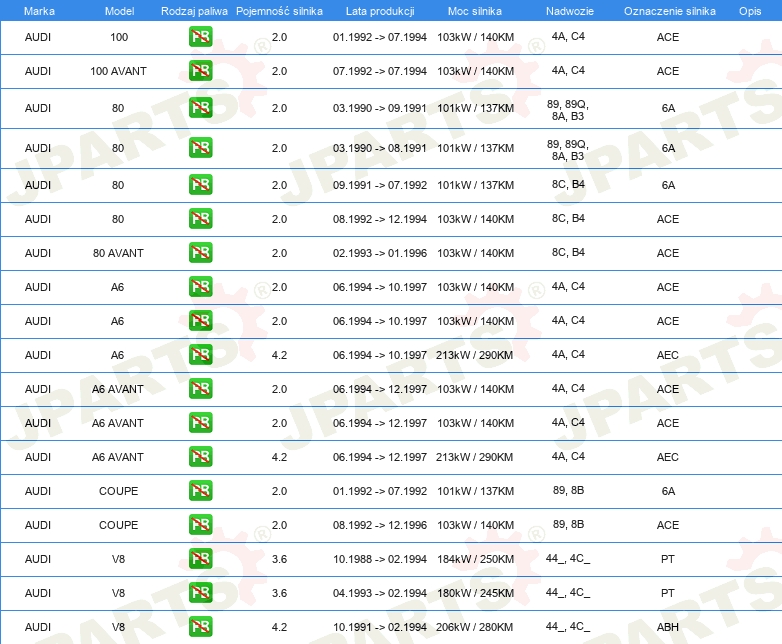Image resolution: width=782 pixels, height=644 pixels.
Task: Select the model cell '100 AVANT'
Action: (118, 71)
